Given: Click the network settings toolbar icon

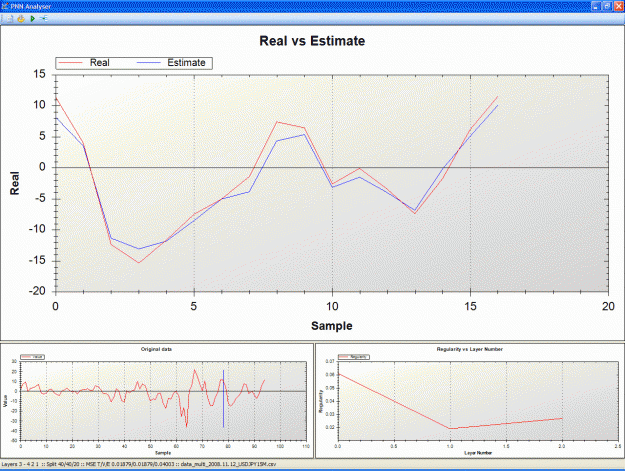Looking at the screenshot, I should click(x=43, y=19).
